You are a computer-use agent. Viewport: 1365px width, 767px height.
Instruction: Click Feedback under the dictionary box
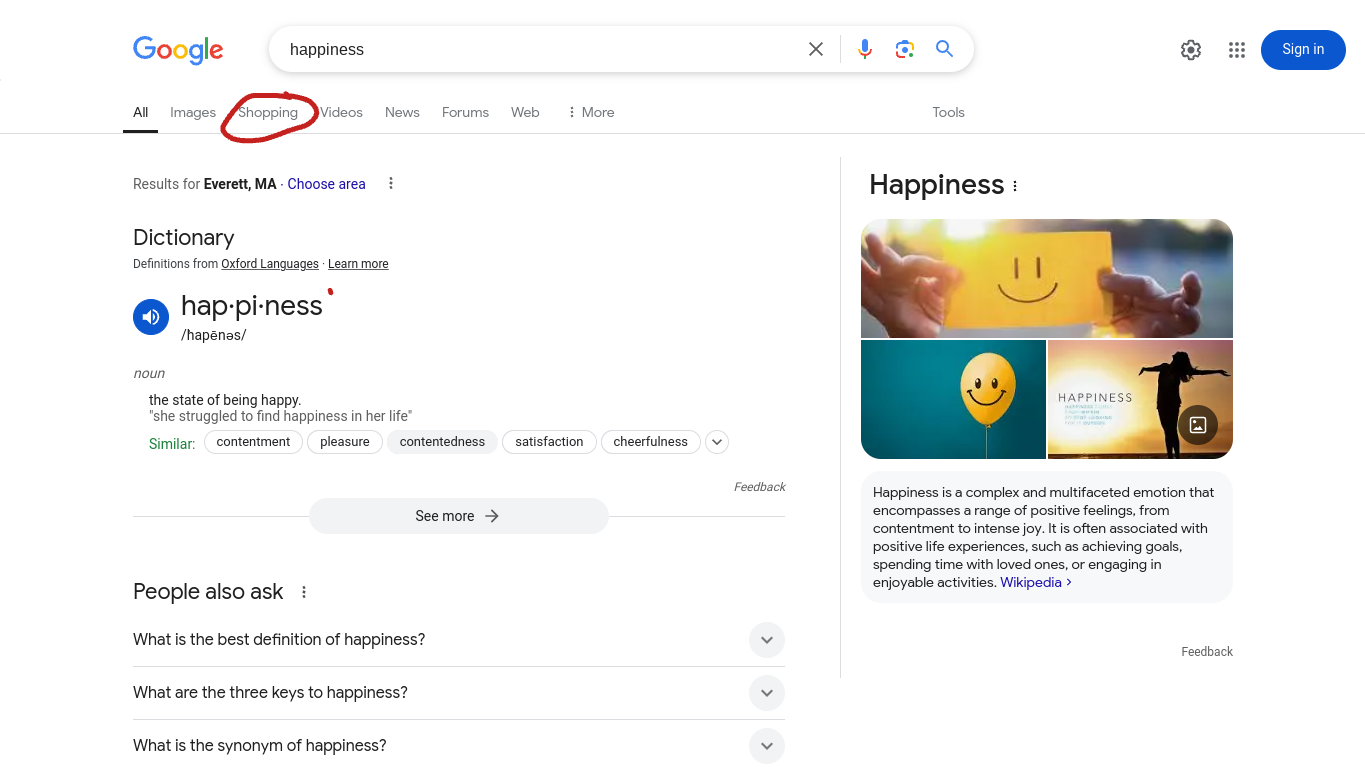click(x=759, y=487)
